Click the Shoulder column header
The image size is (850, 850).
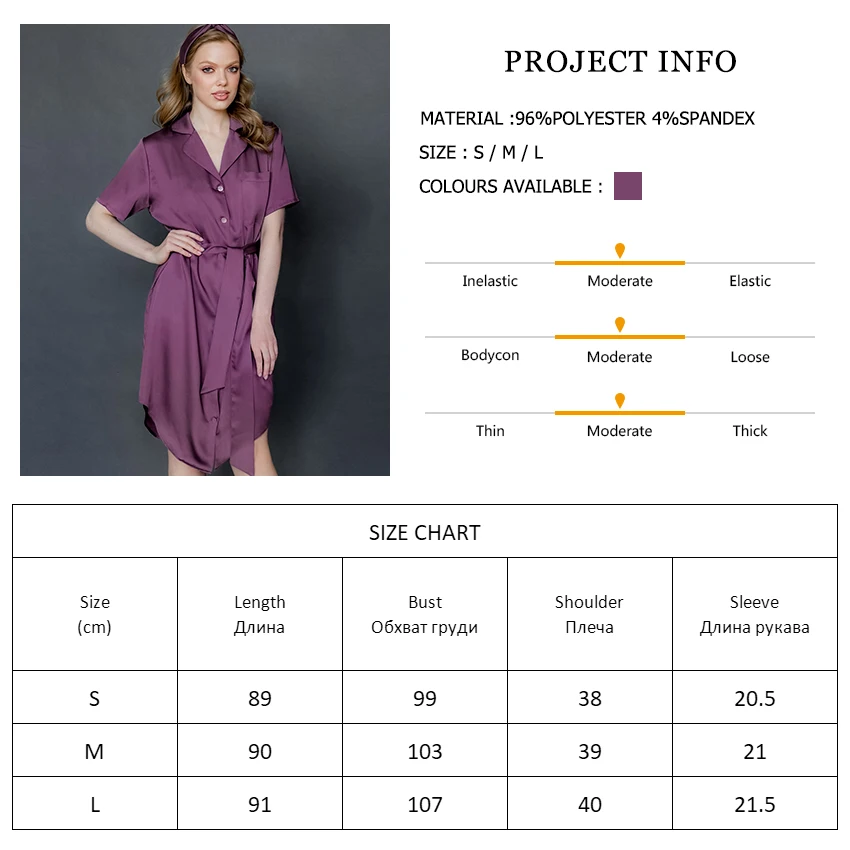pos(589,614)
